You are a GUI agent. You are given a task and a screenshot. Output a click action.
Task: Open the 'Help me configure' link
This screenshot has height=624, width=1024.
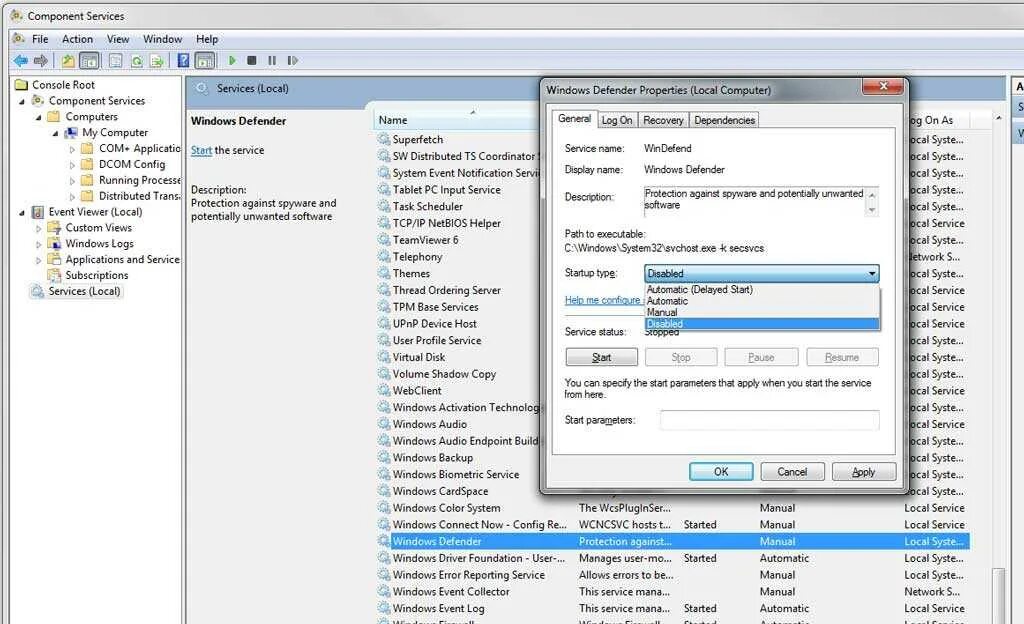coord(602,300)
